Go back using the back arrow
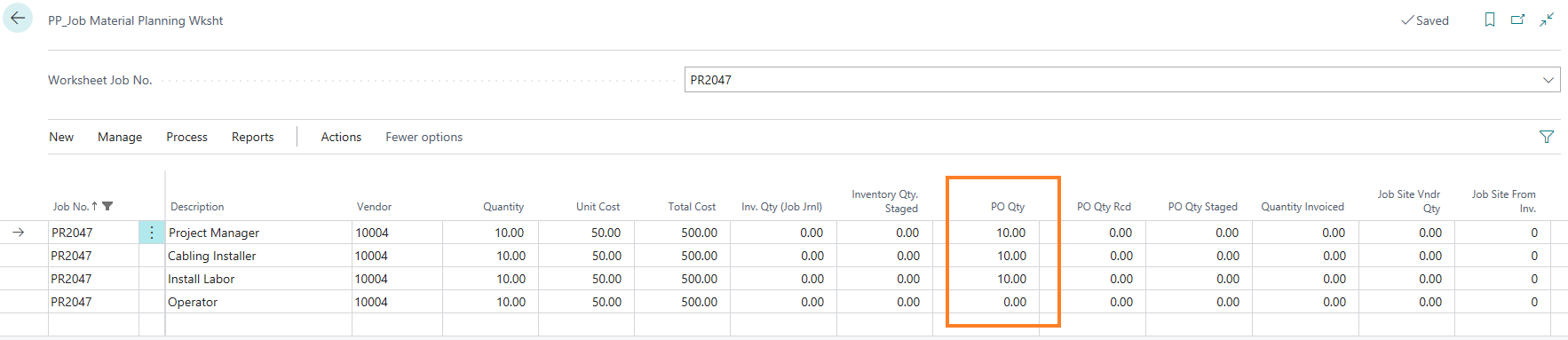 (x=18, y=19)
